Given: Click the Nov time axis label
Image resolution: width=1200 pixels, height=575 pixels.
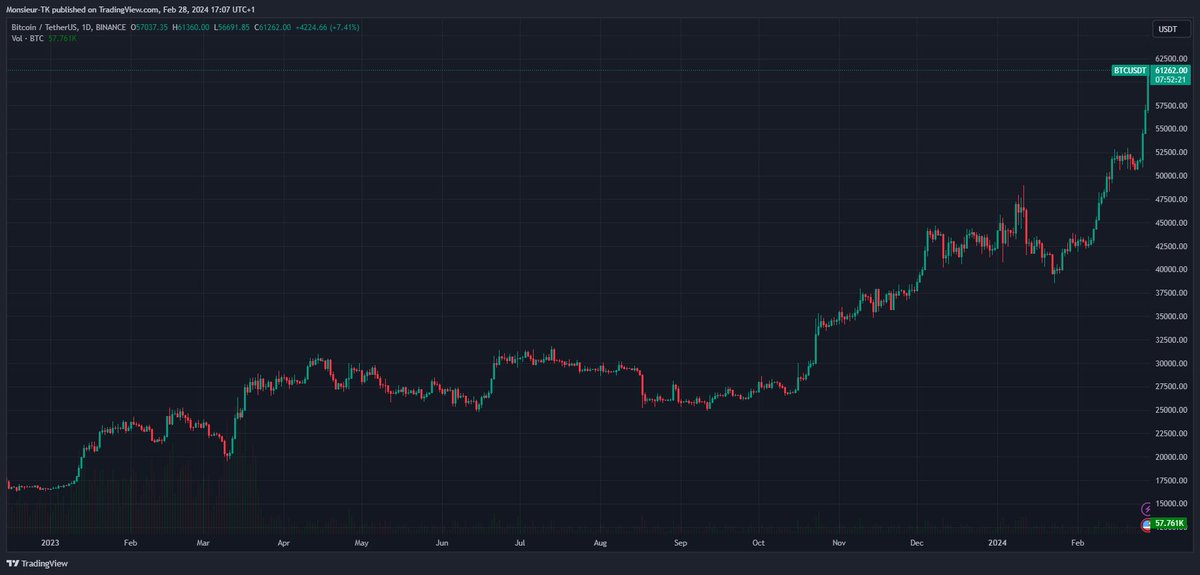Looking at the screenshot, I should tap(839, 541).
